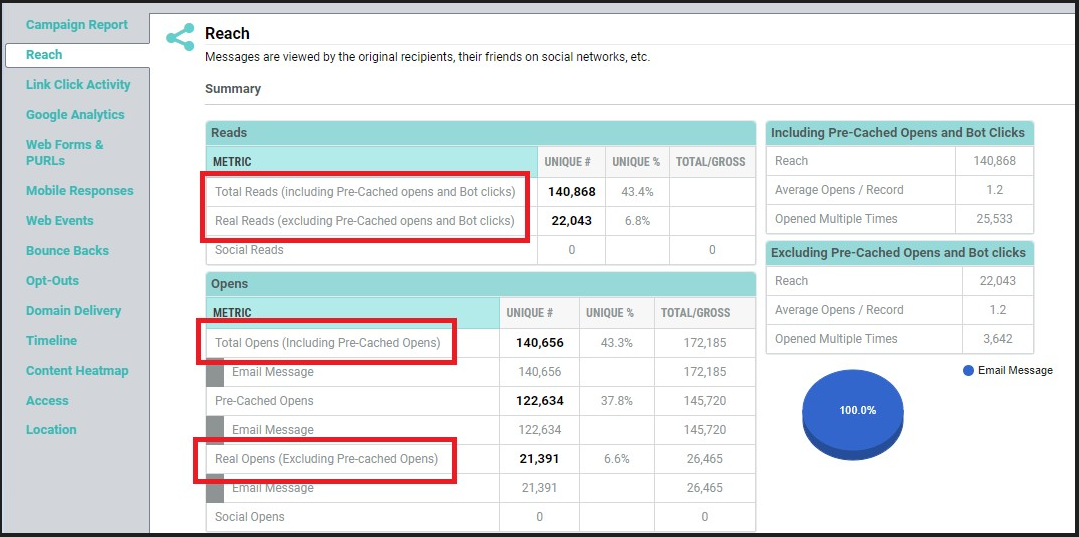Open Web Forms & PURLs section

pos(65,152)
